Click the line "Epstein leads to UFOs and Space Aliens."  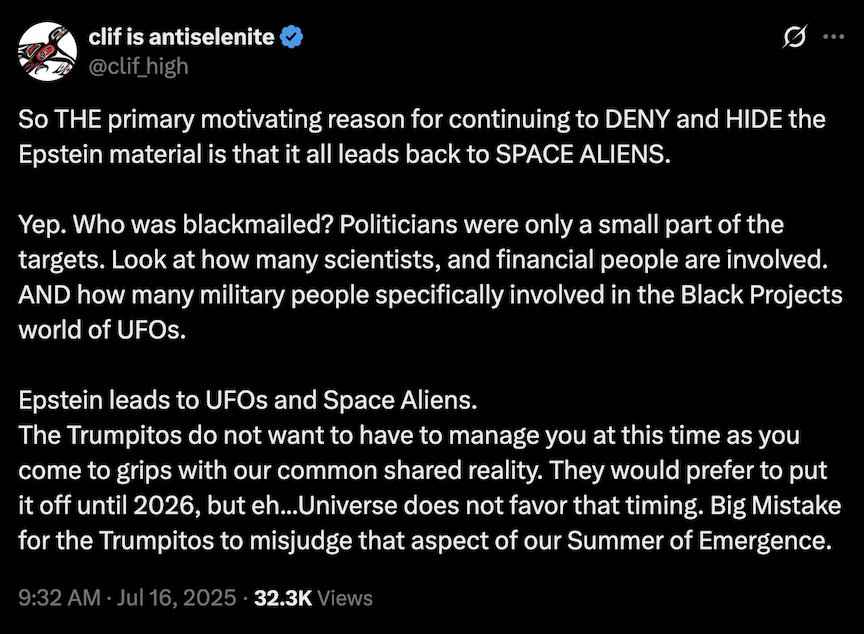pos(250,403)
